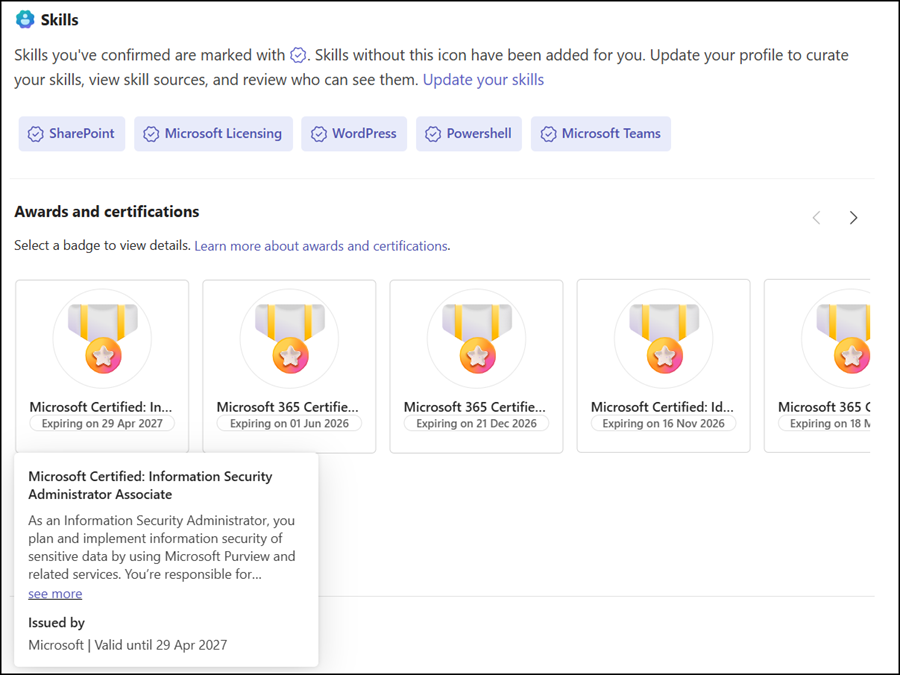Select the Microsoft Licensing skill chip

(214, 134)
